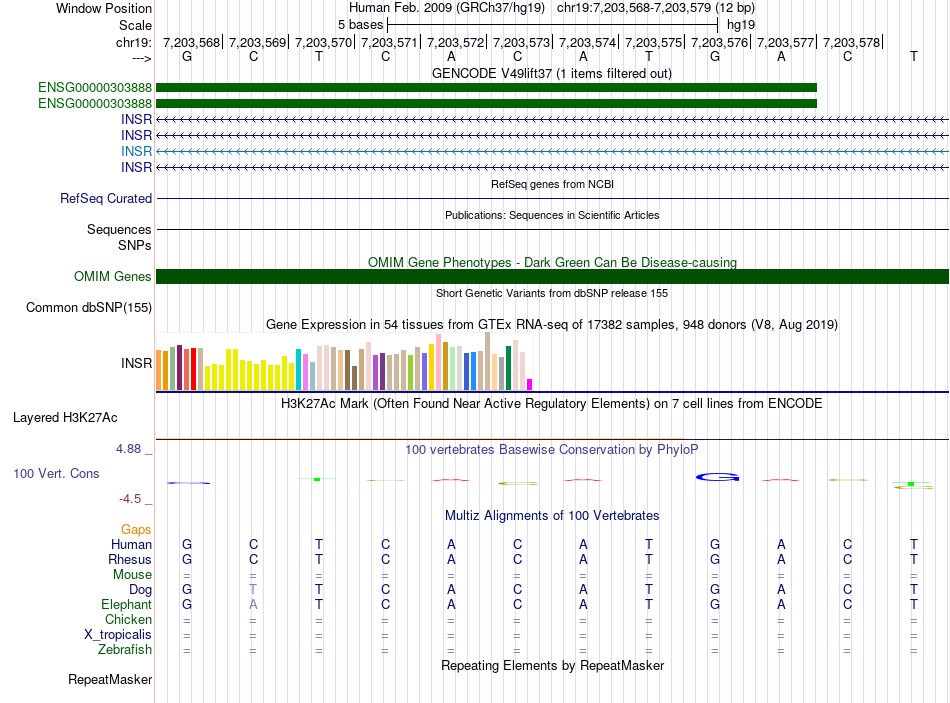This screenshot has height=703, width=950.
Task: Click the RepeatMasker track label
Action: point(110,679)
